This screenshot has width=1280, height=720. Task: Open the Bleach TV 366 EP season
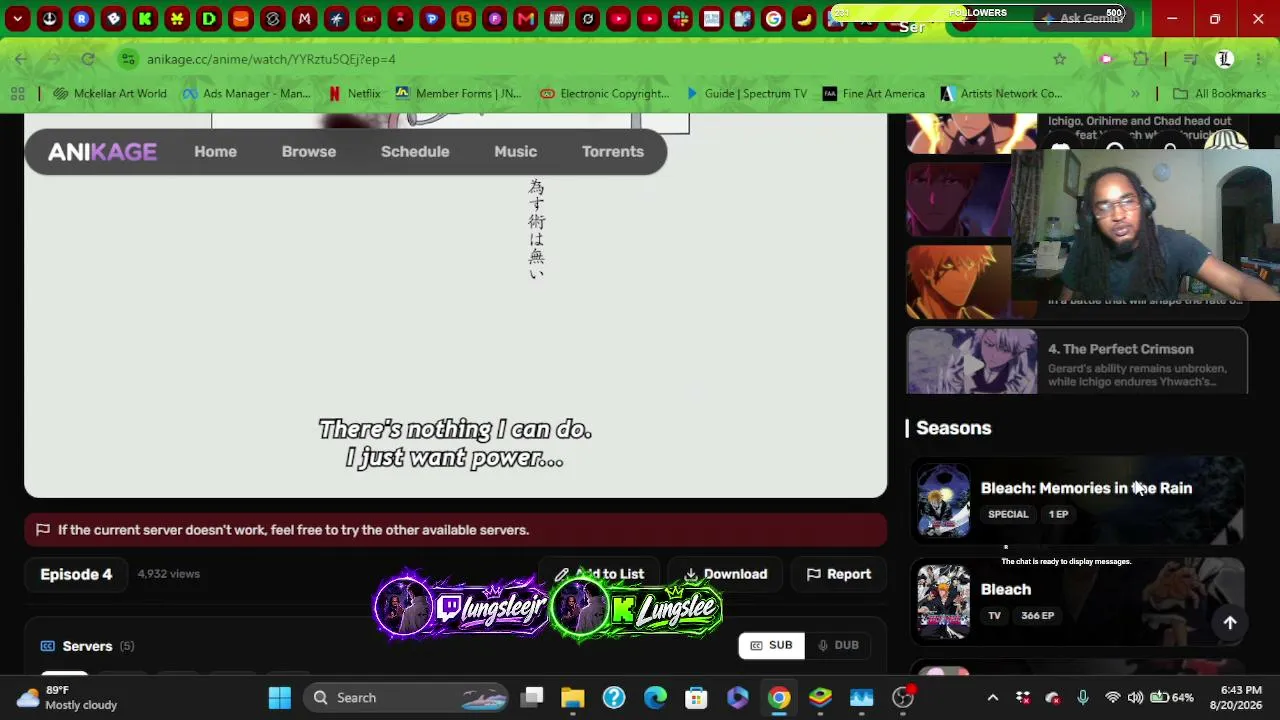1077,601
